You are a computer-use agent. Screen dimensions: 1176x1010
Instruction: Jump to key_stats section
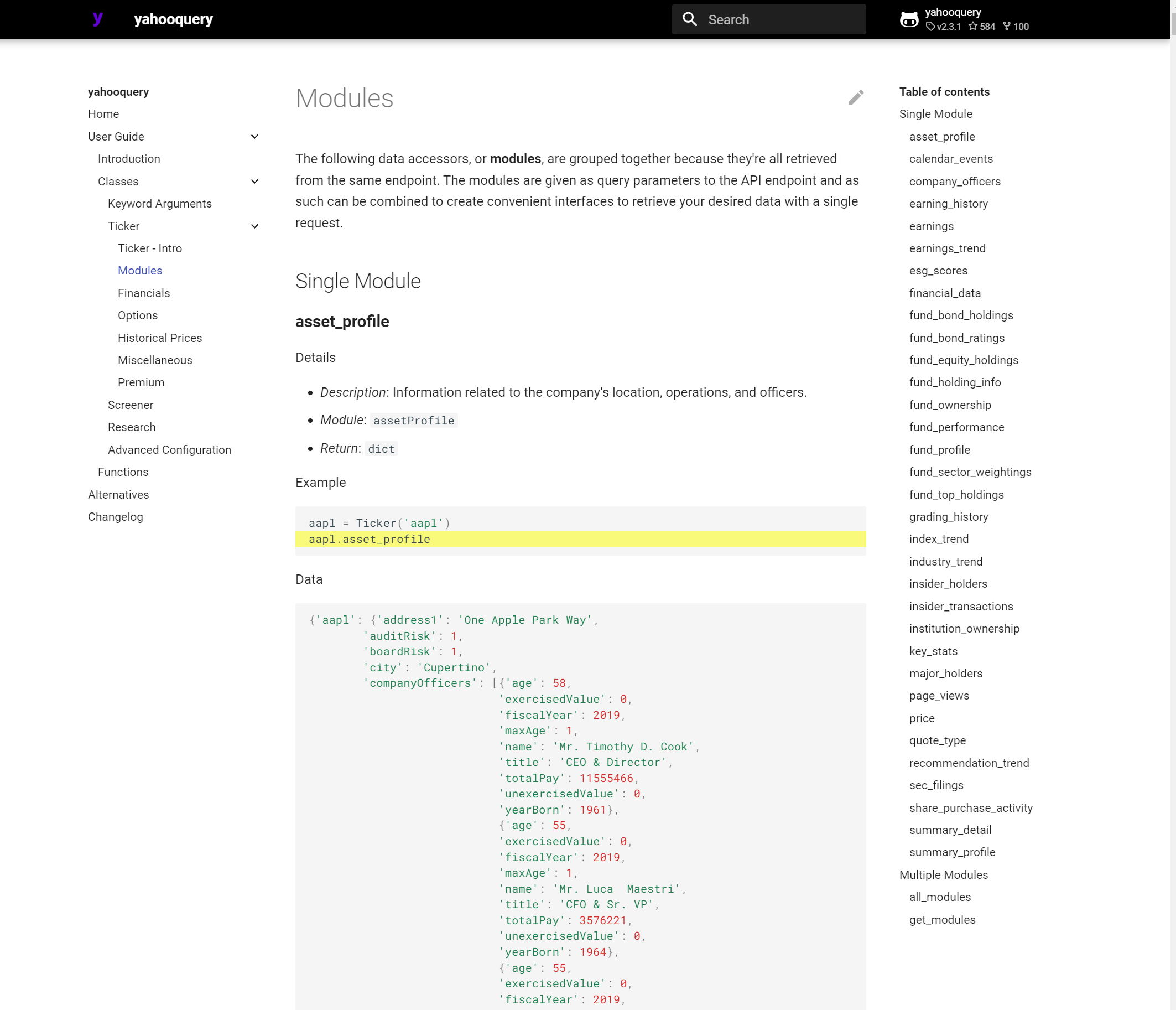[934, 652]
